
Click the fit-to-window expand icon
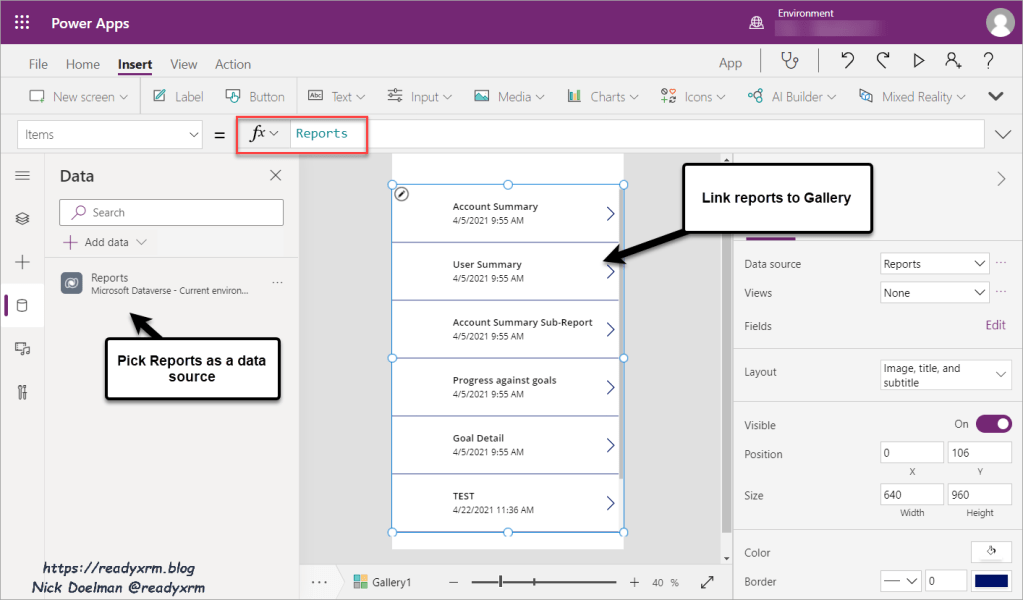click(707, 582)
